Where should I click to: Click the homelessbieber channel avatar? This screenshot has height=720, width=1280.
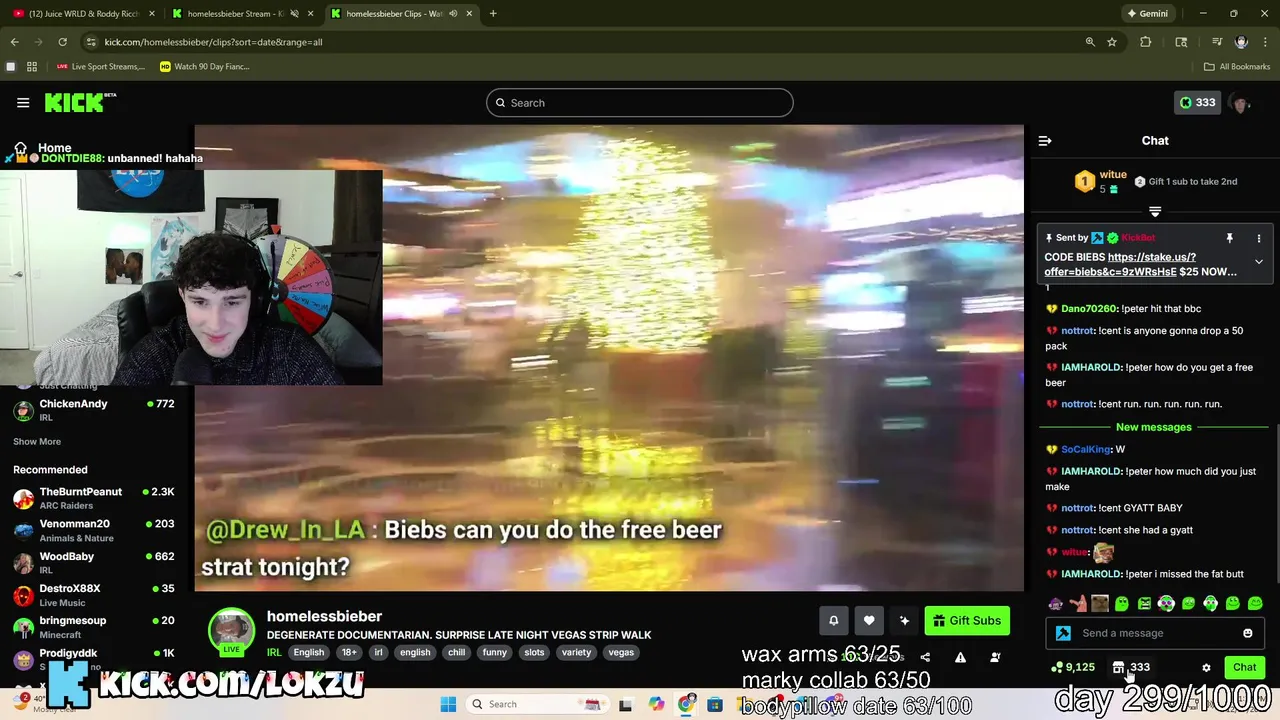click(x=231, y=630)
